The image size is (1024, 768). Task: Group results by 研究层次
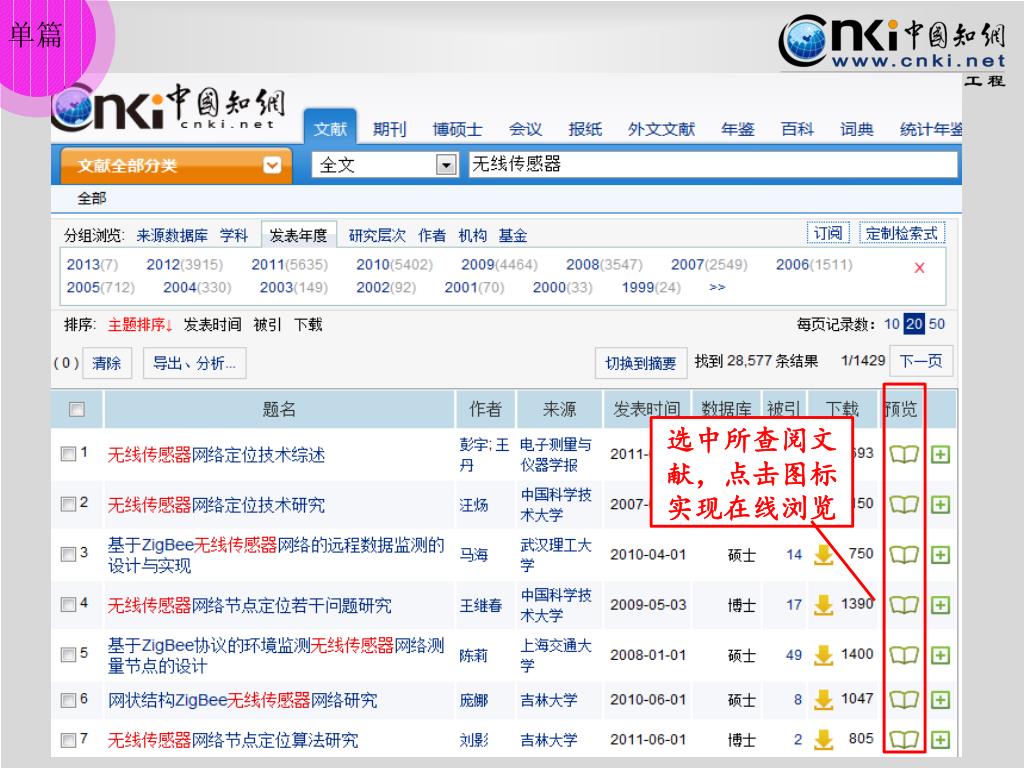(x=377, y=235)
